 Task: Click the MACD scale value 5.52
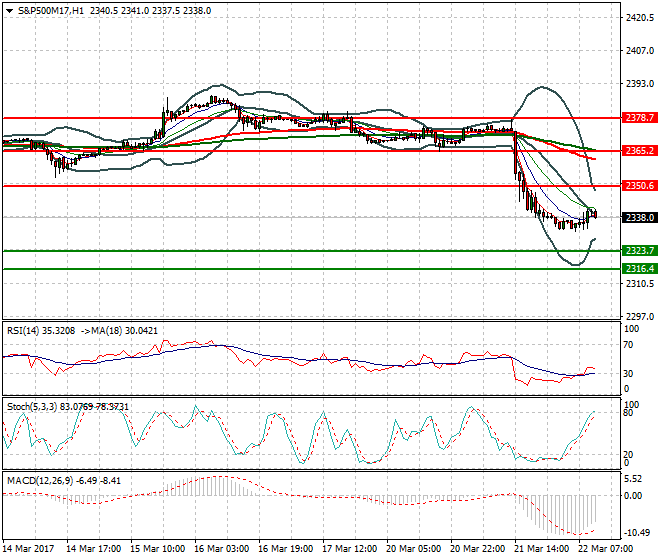(633, 479)
